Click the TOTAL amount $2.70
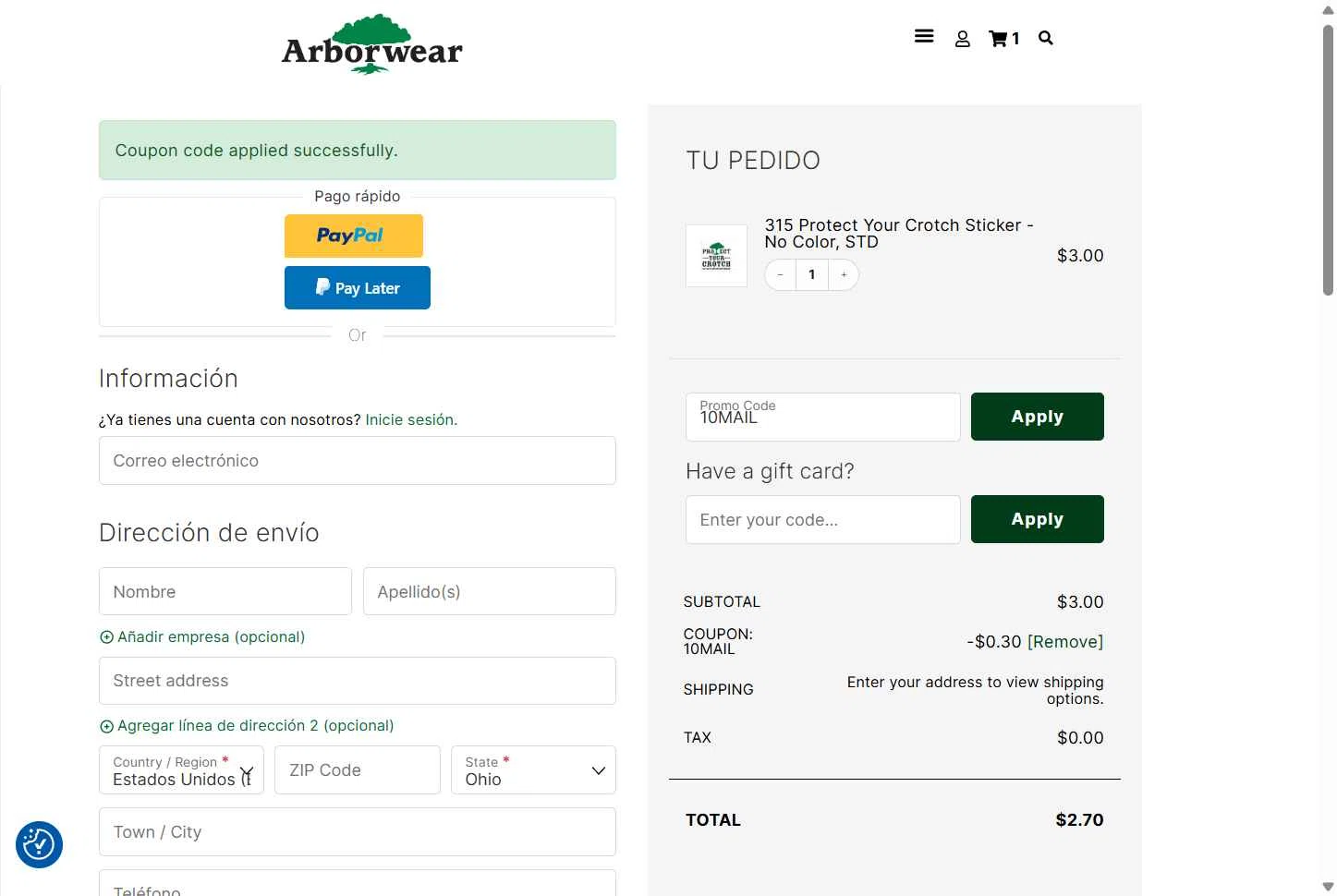The image size is (1337, 896). [1079, 819]
